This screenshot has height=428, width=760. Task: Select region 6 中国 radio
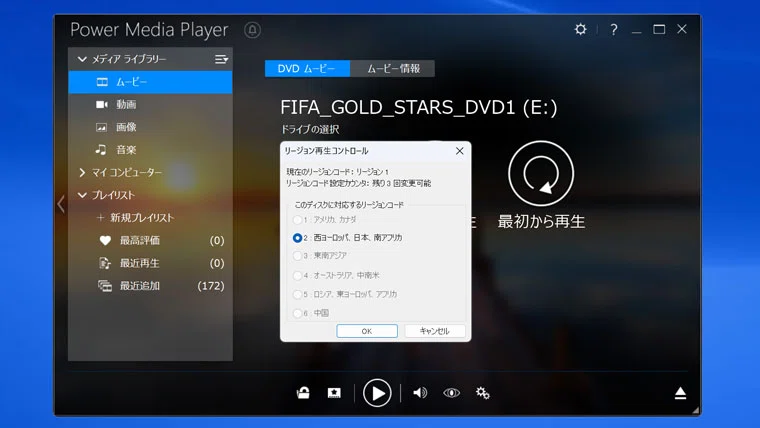point(297,313)
